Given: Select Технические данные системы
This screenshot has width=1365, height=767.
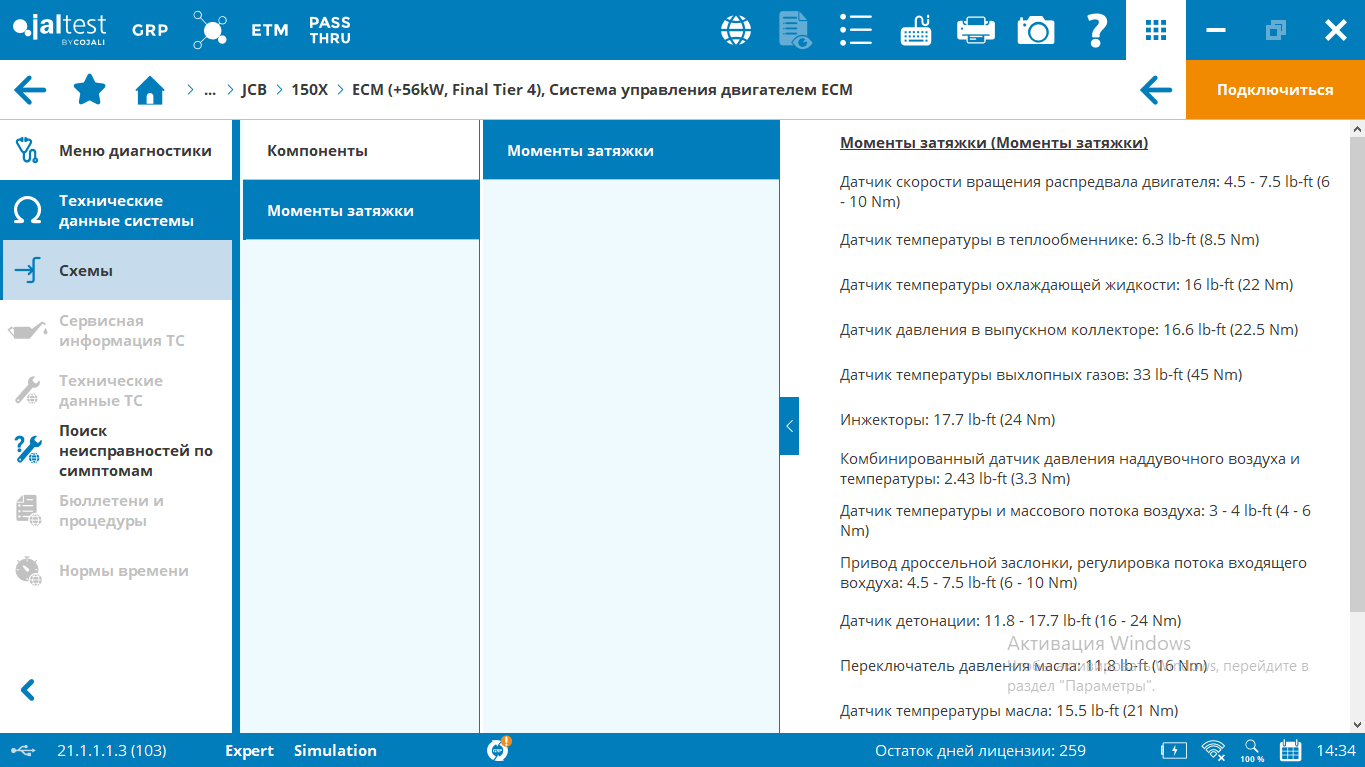Looking at the screenshot, I should (116, 211).
